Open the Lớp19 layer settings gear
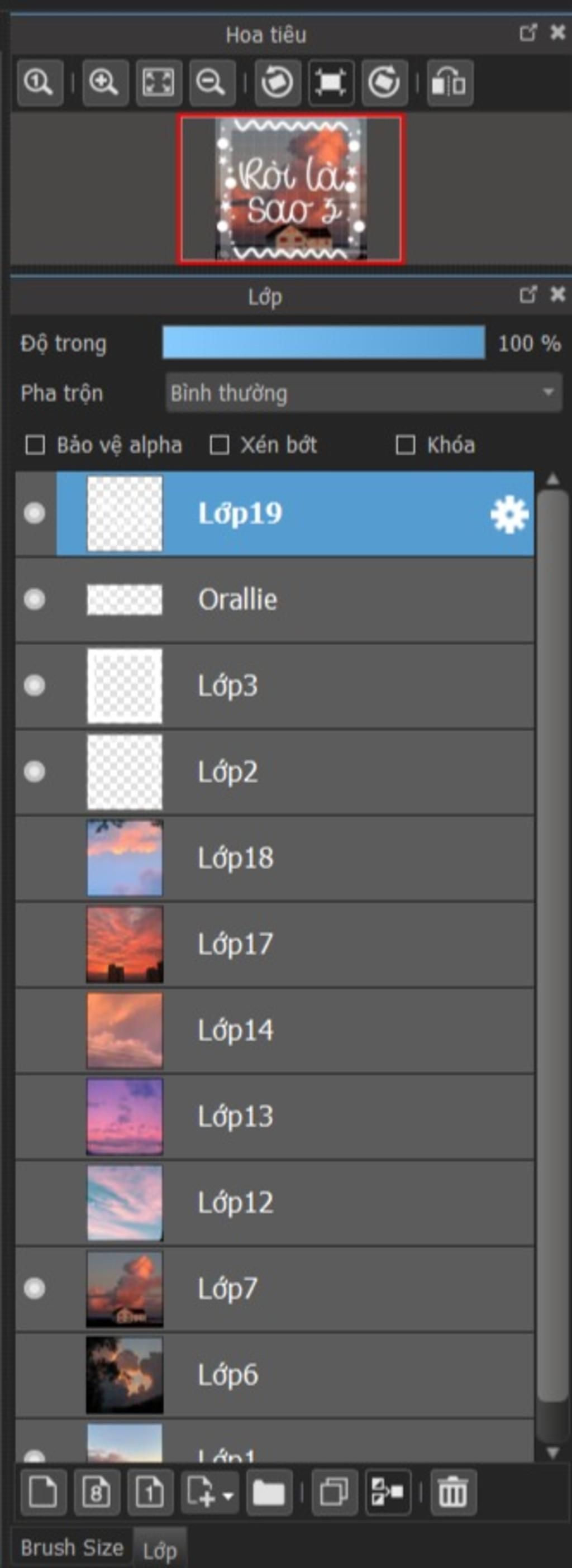 click(x=509, y=514)
